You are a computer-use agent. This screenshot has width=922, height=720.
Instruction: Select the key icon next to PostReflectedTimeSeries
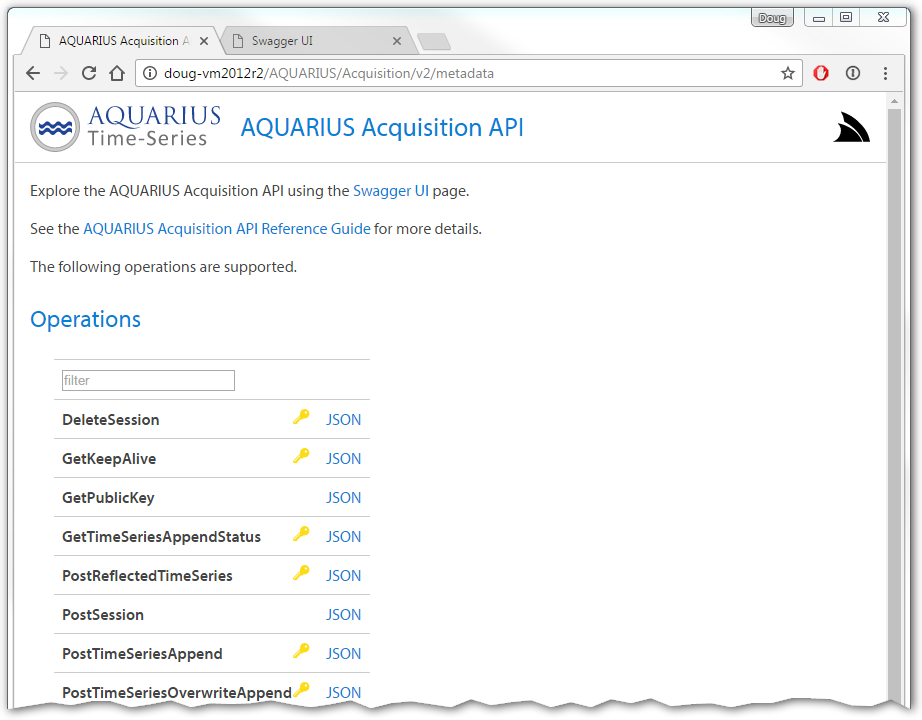[x=301, y=574]
